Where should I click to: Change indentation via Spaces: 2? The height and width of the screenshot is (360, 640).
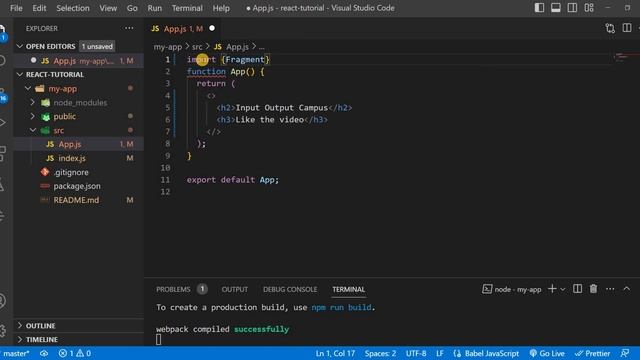click(x=380, y=353)
